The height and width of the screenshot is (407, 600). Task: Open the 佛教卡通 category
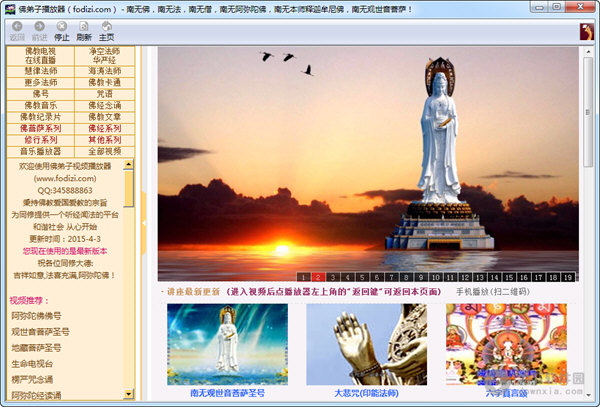104,83
